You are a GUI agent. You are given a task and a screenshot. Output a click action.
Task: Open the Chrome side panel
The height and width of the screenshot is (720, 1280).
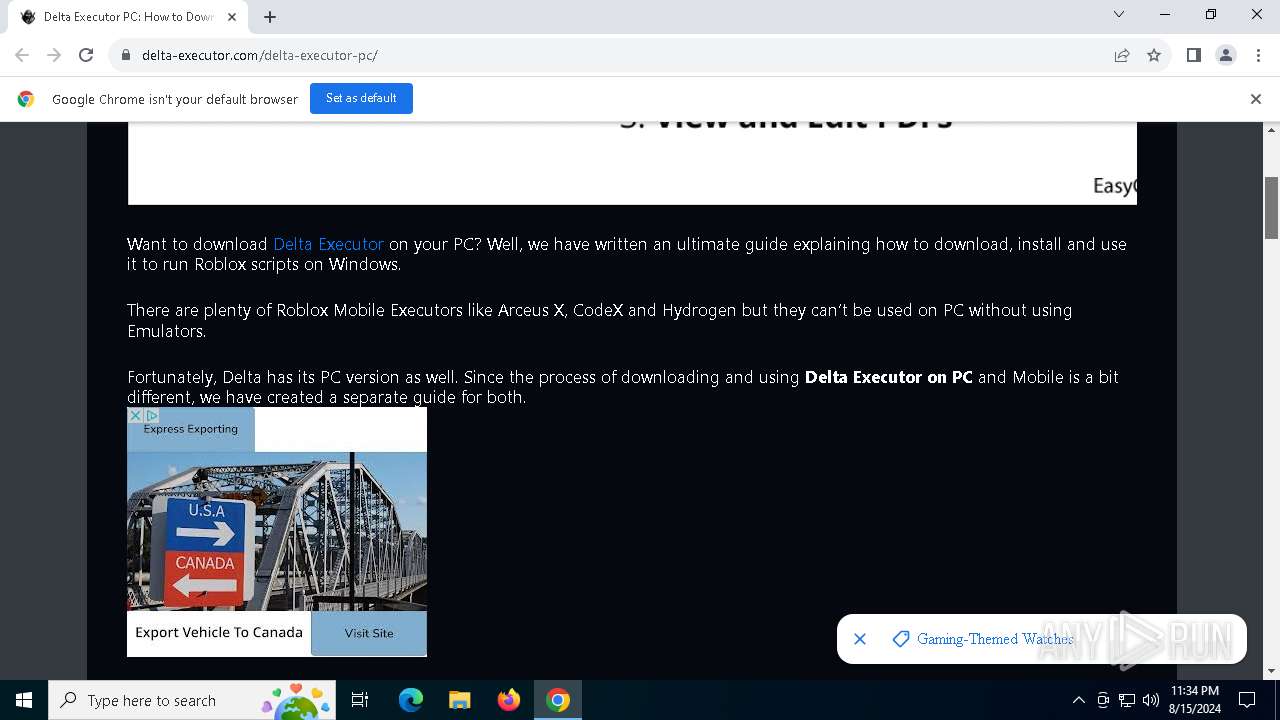tap(1193, 55)
